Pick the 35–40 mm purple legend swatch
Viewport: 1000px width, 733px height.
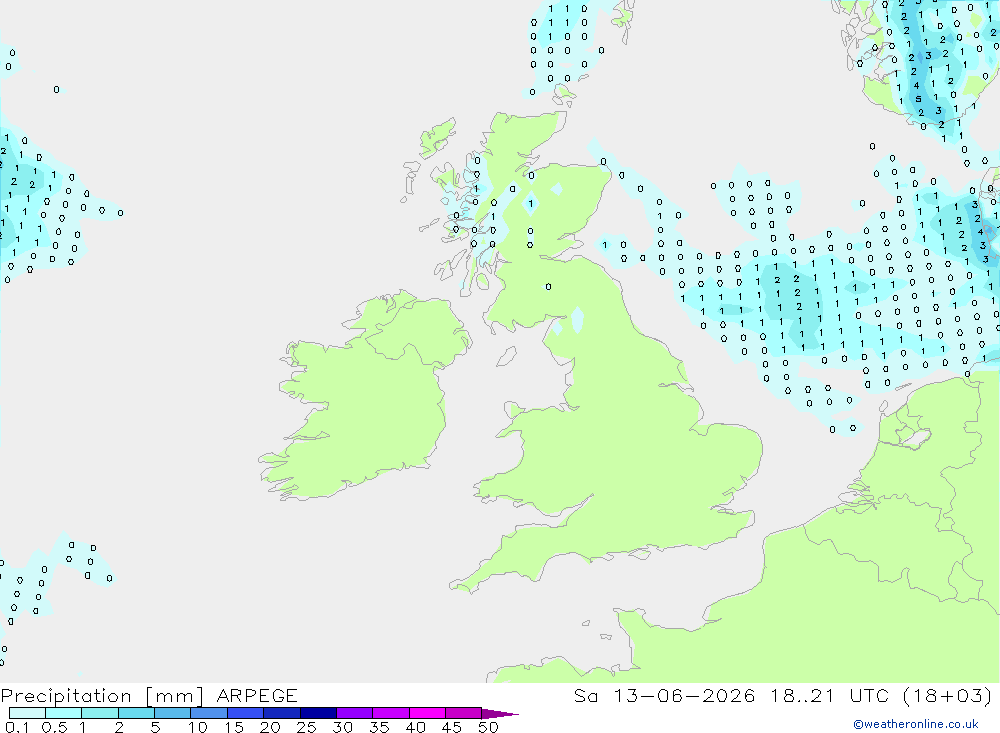tap(391, 713)
